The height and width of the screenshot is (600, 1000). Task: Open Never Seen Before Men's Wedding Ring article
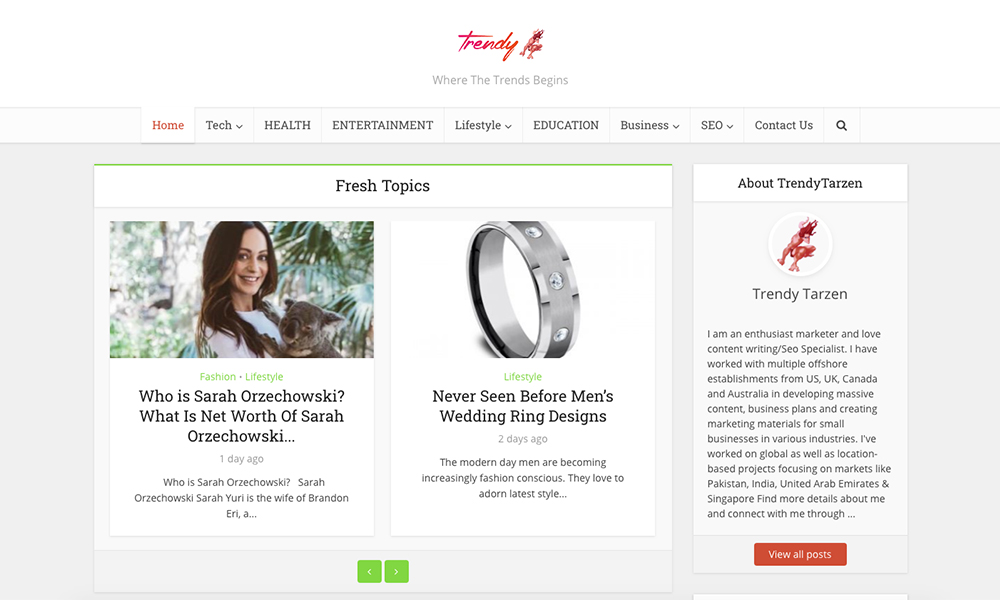523,406
